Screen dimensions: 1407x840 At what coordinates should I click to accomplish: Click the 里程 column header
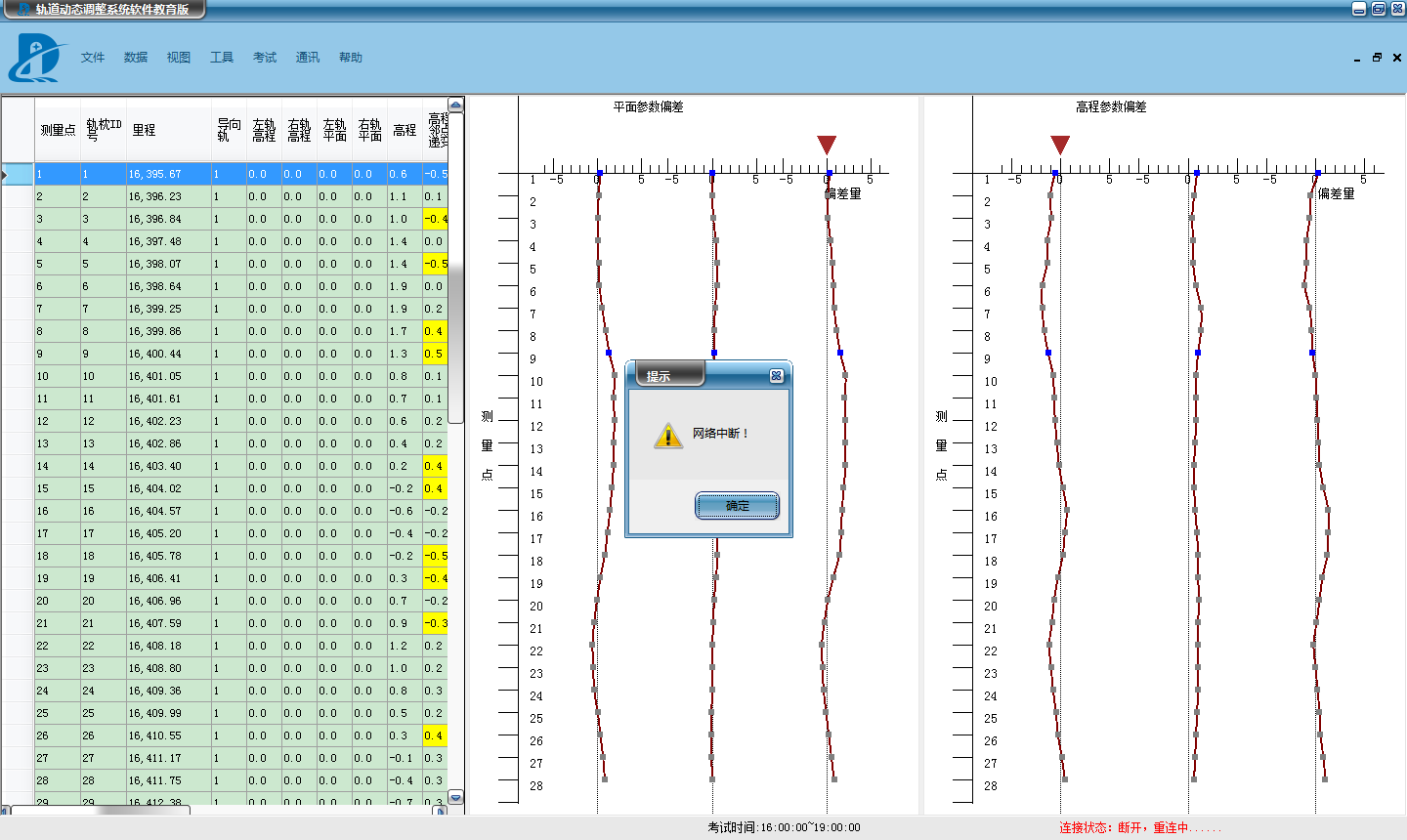coord(169,130)
